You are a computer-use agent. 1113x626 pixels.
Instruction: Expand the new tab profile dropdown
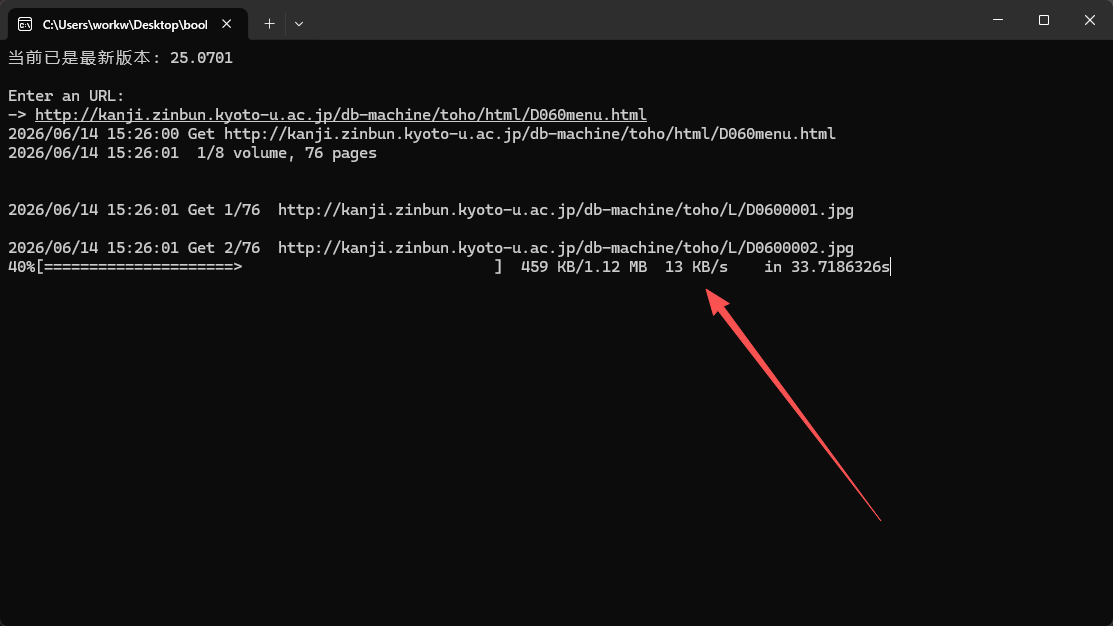tap(299, 23)
